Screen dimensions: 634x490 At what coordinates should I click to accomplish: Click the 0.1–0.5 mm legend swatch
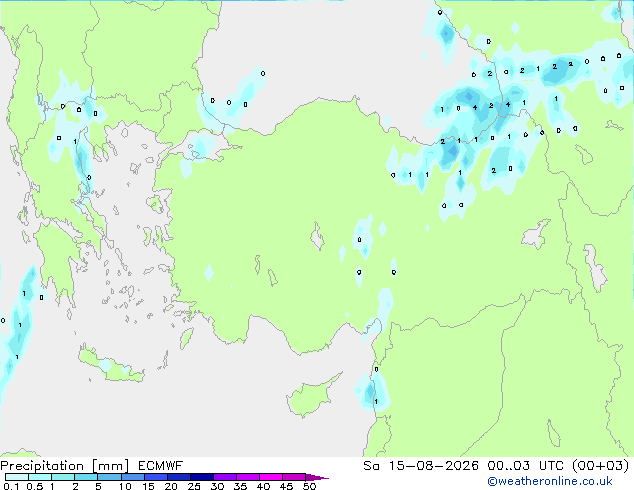tap(17, 477)
